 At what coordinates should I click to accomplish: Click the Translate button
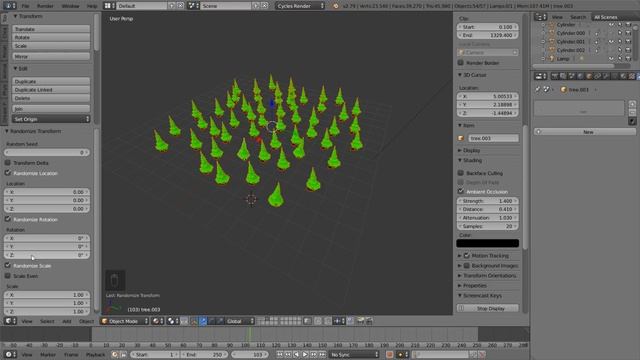pos(51,29)
